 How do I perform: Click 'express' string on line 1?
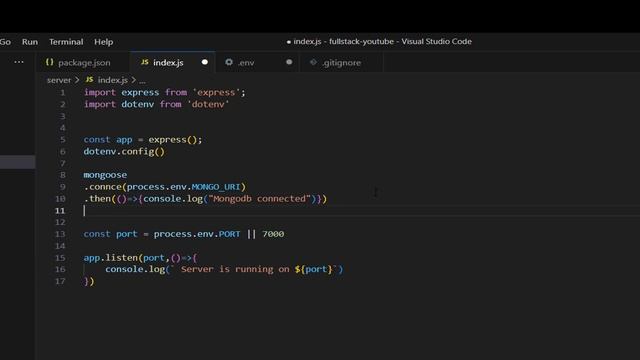point(216,93)
